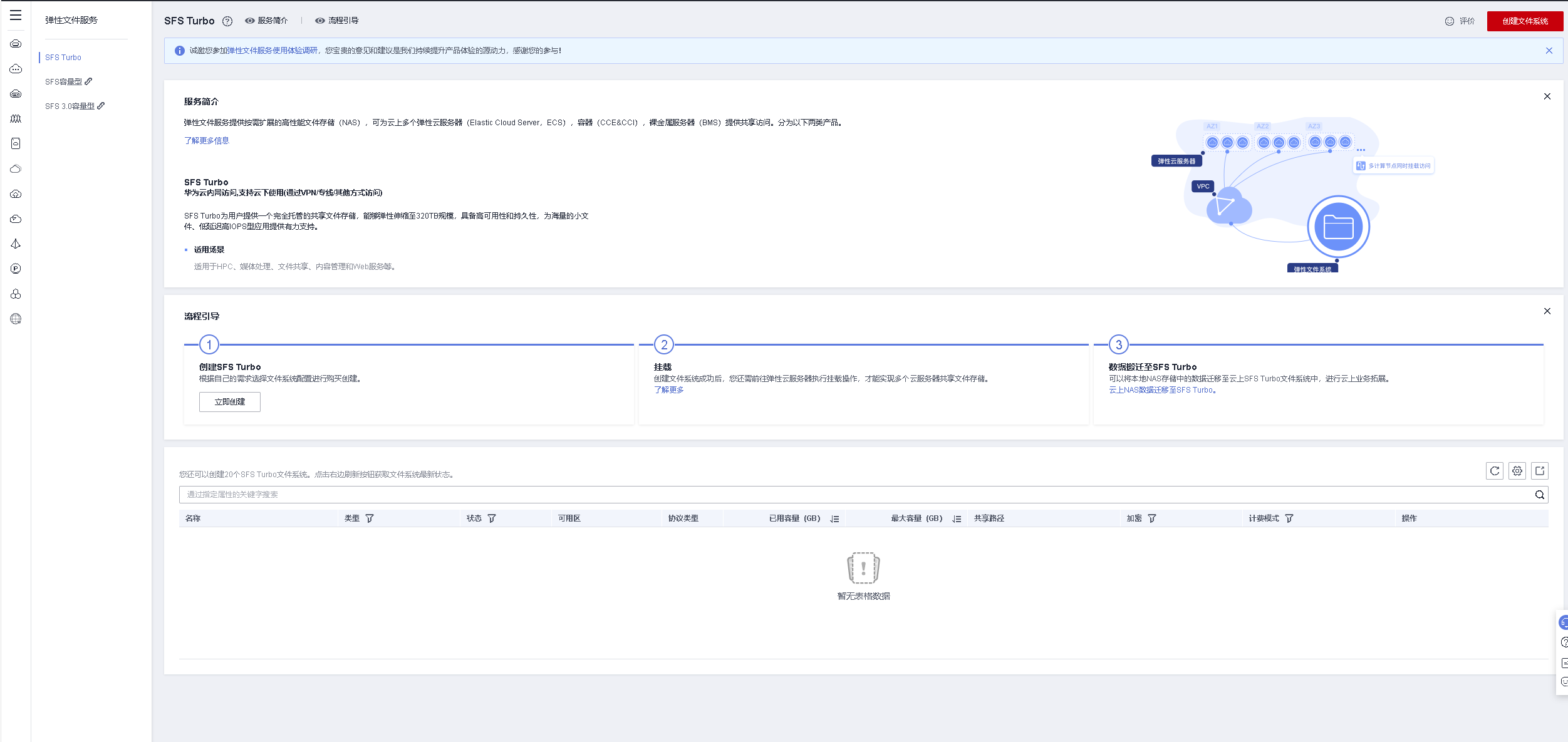Select SFS Turbo in the sidebar

(63, 58)
